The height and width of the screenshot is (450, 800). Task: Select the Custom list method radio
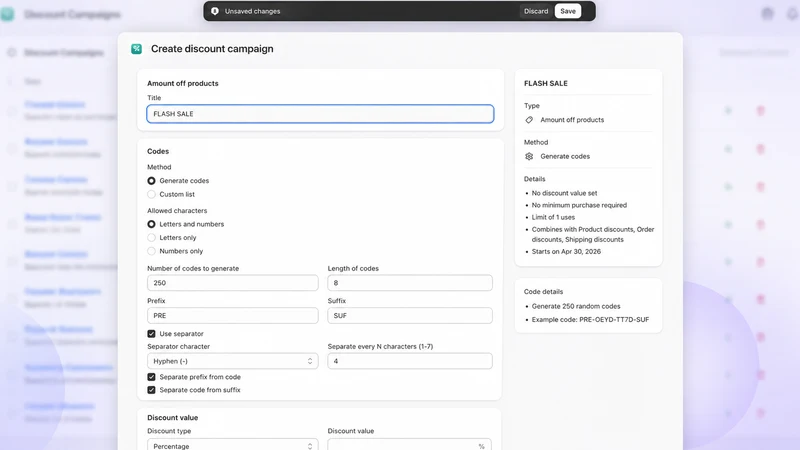click(152, 194)
